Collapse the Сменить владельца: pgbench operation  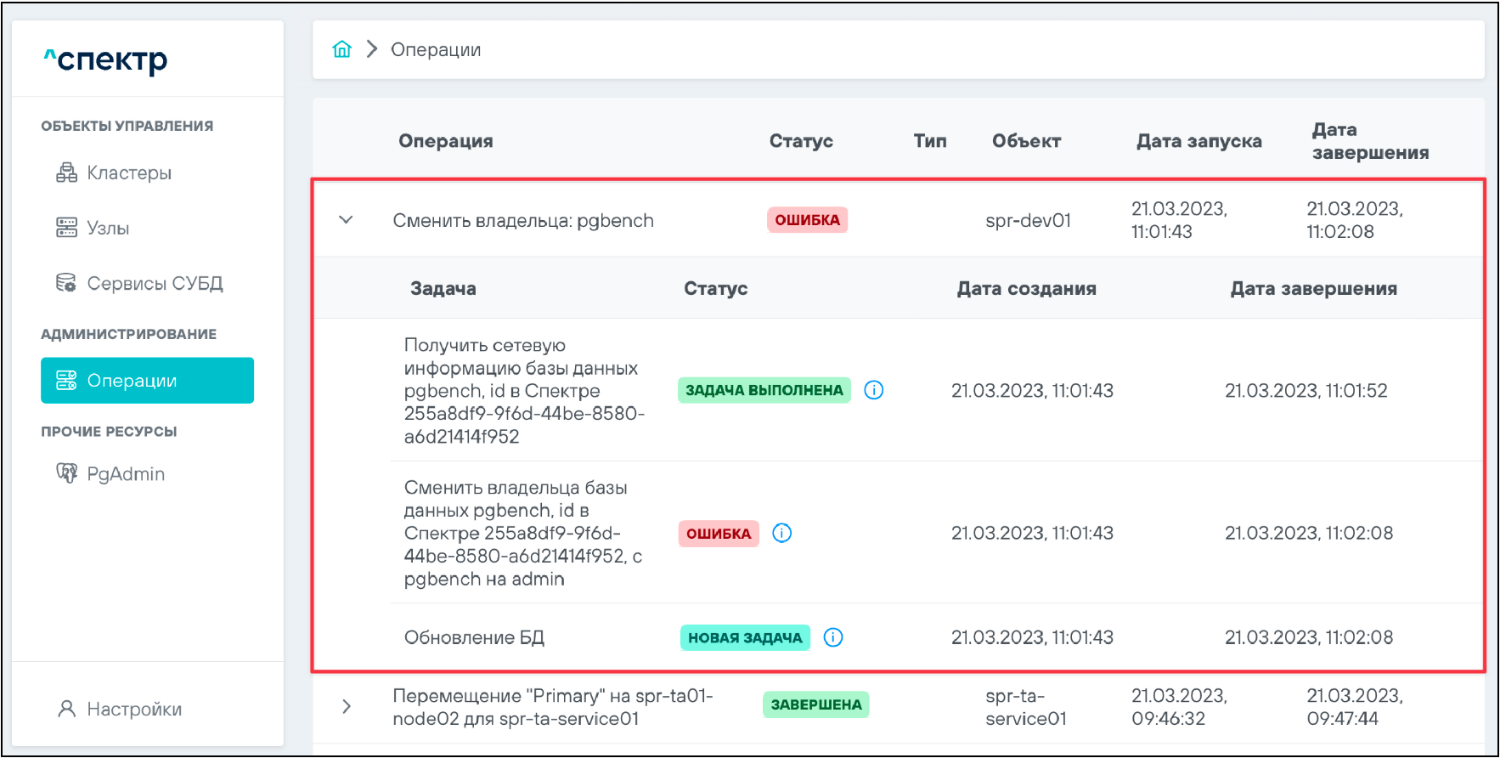pyautogui.click(x=346, y=220)
